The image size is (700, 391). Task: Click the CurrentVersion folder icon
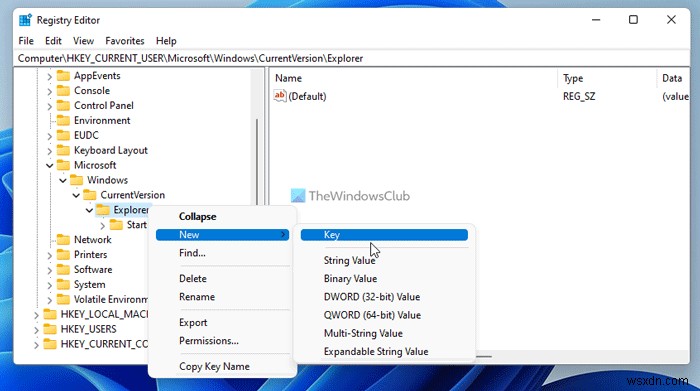(90, 195)
